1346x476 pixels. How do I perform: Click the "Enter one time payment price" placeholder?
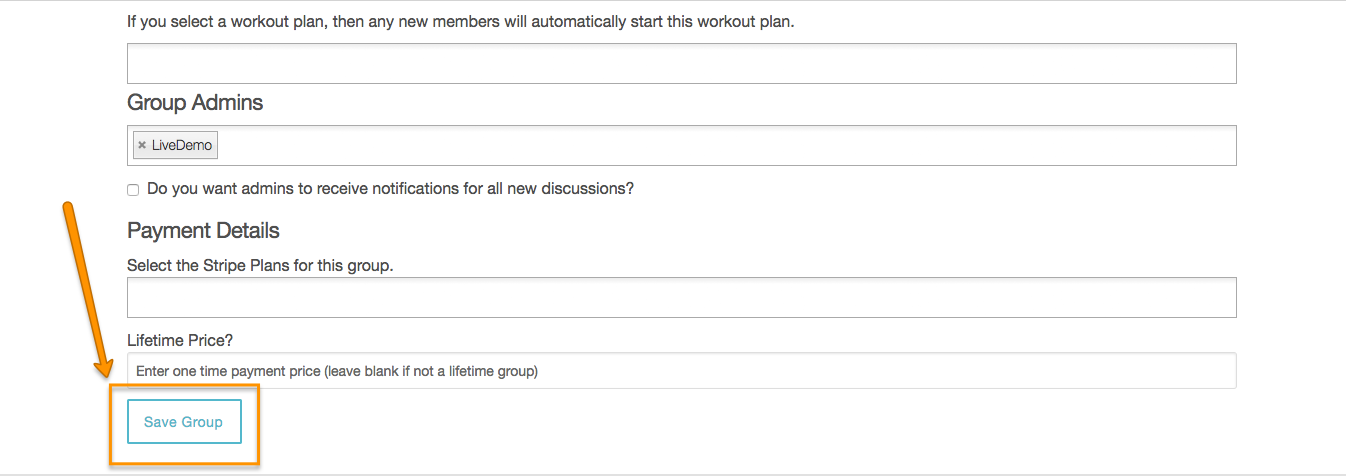[337, 371]
